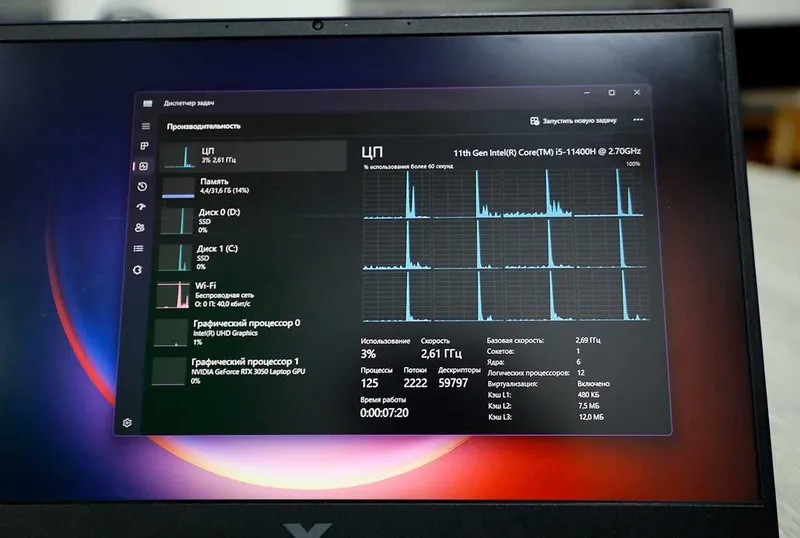Open the App history sidebar icon

(x=142, y=186)
